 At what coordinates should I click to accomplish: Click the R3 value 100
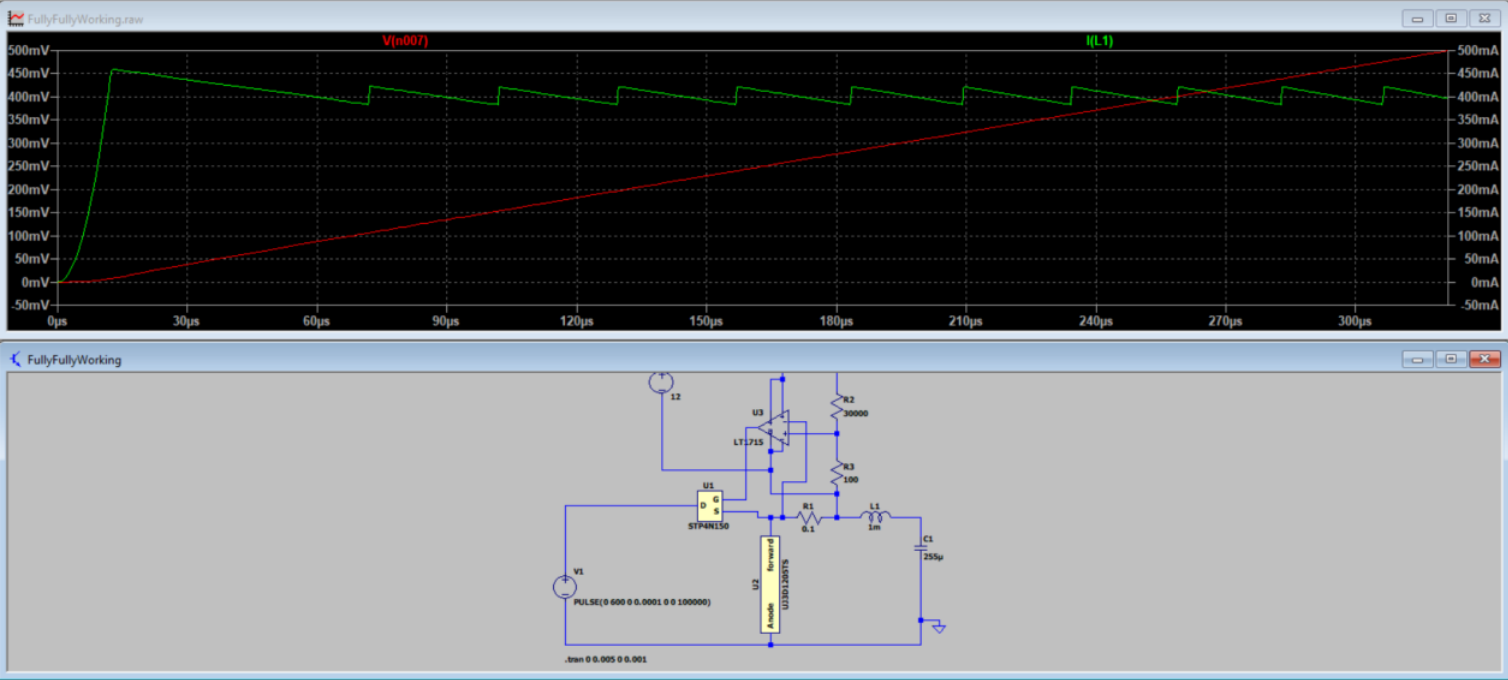coord(852,481)
